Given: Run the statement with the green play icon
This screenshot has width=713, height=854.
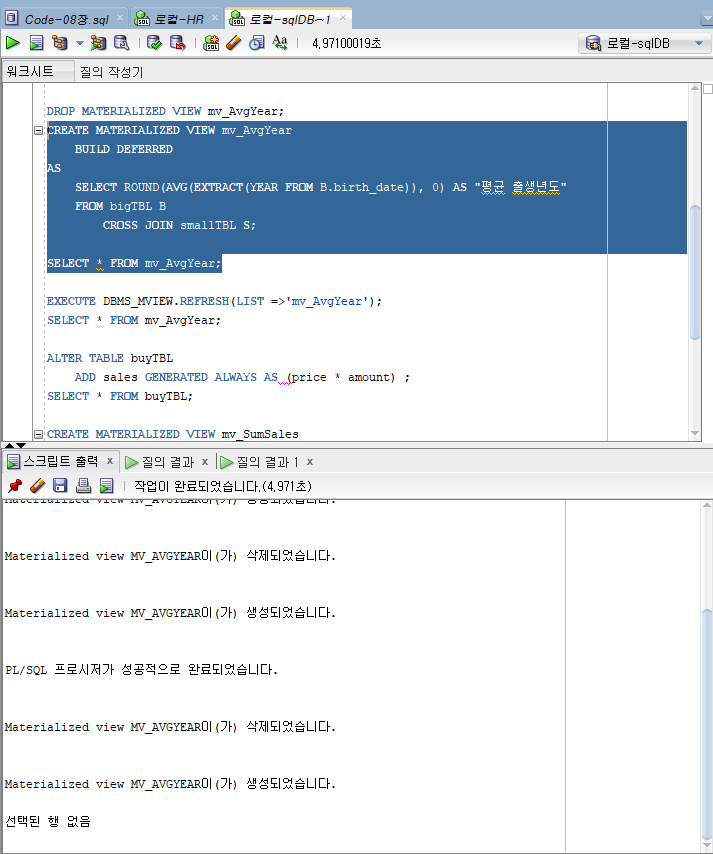Looking at the screenshot, I should pyautogui.click(x=13, y=42).
